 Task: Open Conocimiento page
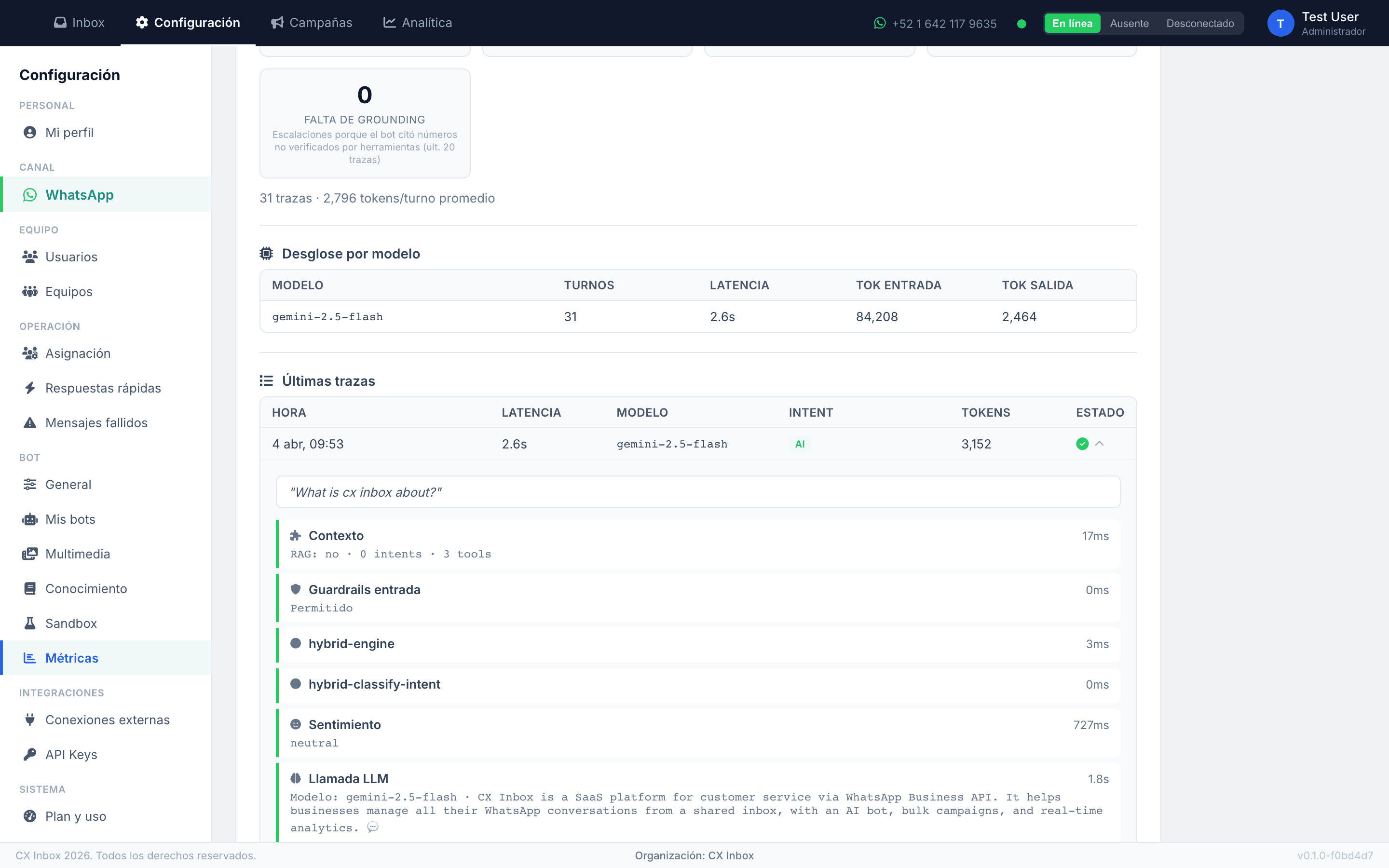[106, 588]
